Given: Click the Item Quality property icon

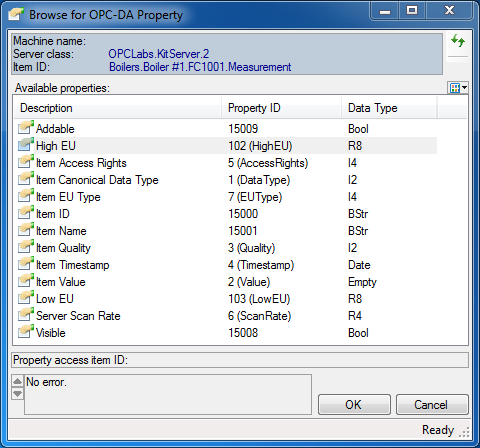Looking at the screenshot, I should pos(26,247).
